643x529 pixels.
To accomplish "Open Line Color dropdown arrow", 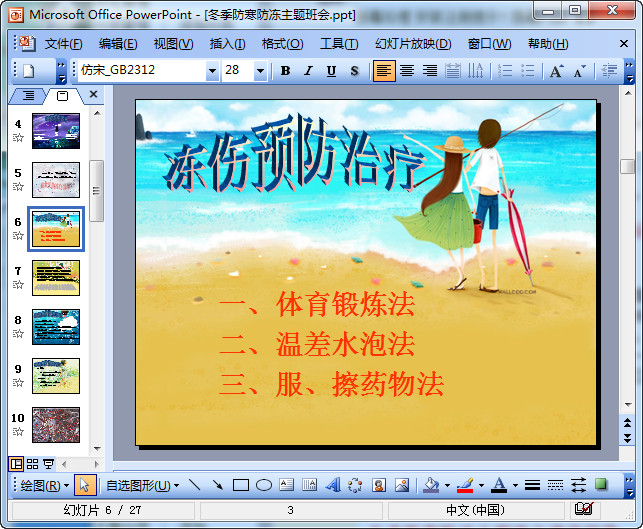I will pyautogui.click(x=481, y=486).
